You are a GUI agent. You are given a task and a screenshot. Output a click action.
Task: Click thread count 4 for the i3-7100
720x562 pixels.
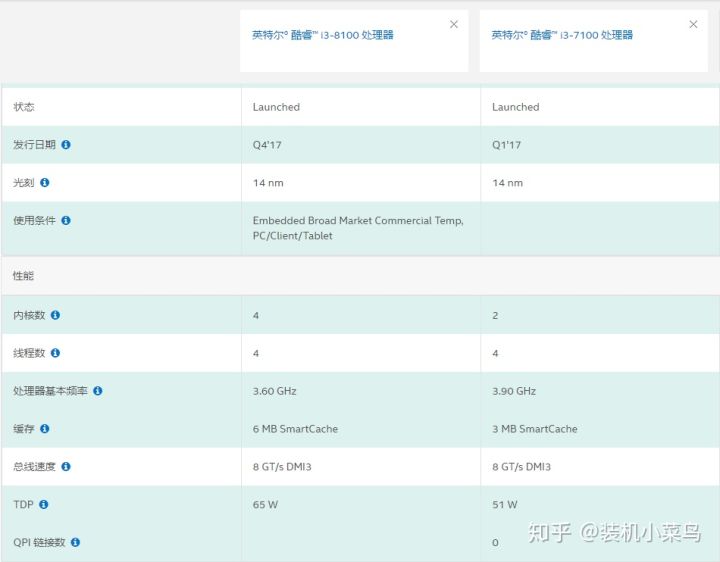tap(495, 354)
